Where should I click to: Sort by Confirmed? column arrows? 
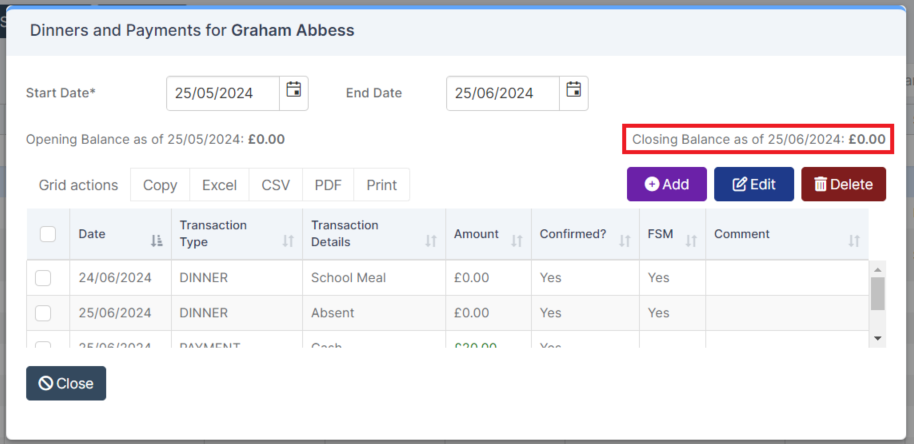tap(625, 241)
